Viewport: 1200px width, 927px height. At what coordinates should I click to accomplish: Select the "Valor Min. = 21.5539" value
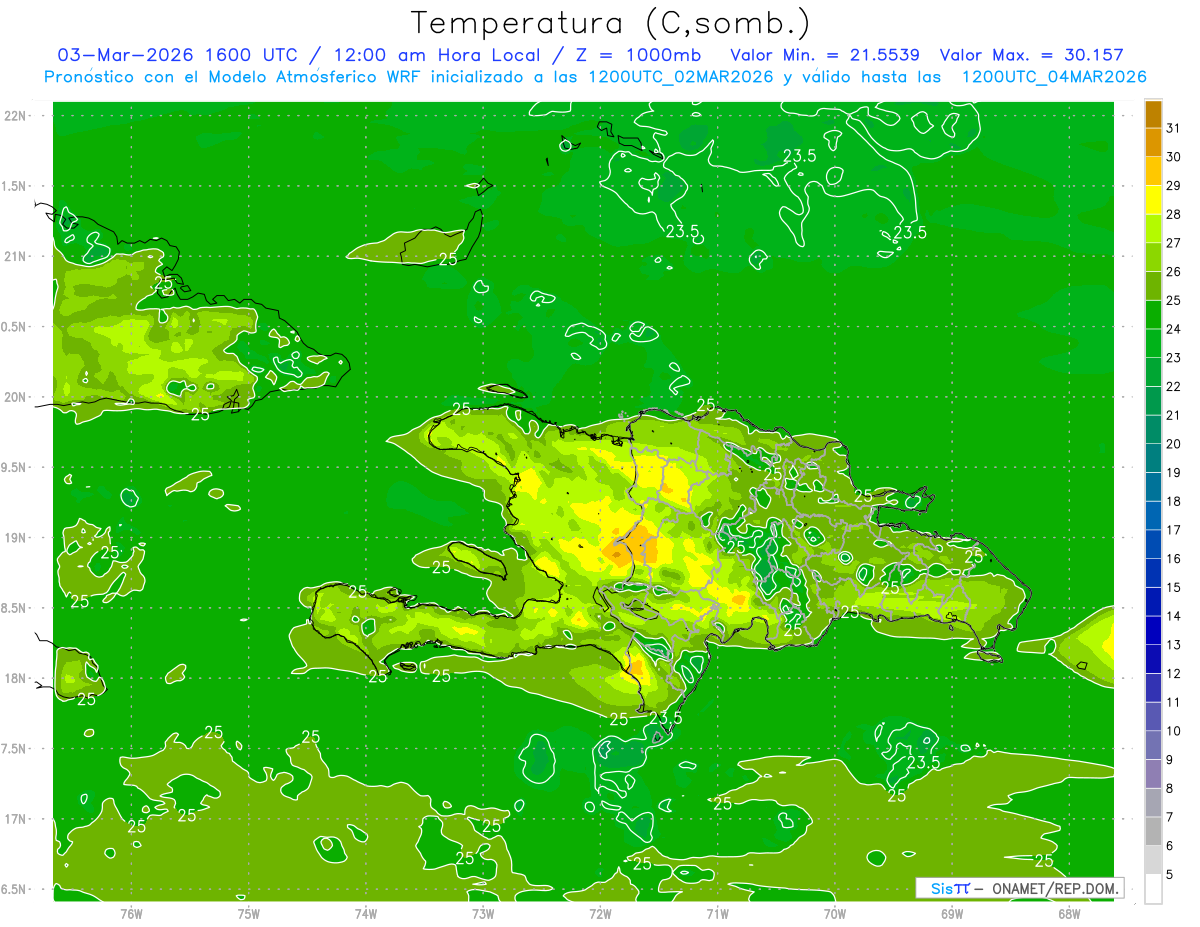point(825,55)
